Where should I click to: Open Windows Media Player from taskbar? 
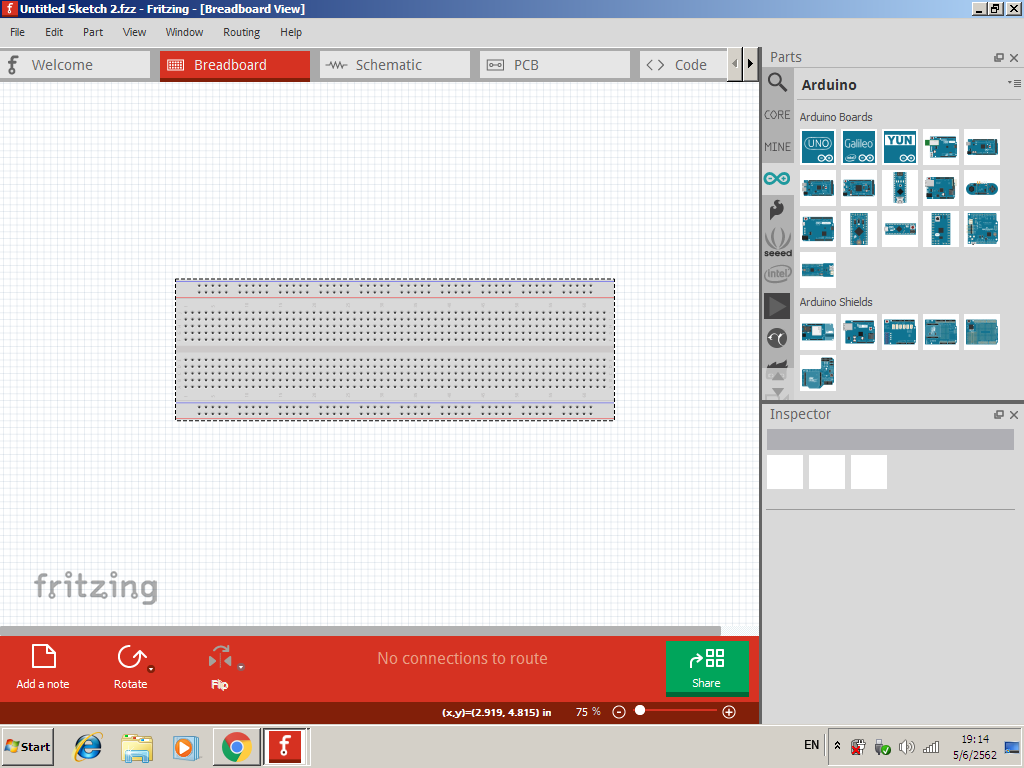click(186, 747)
